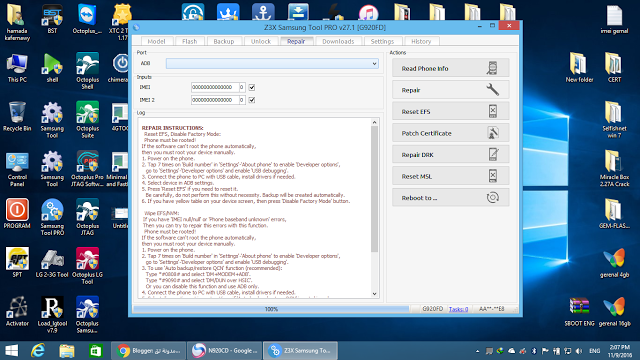The image size is (640, 360).
Task: Open the LG 2-3G Tool icon
Action: click(x=52, y=262)
